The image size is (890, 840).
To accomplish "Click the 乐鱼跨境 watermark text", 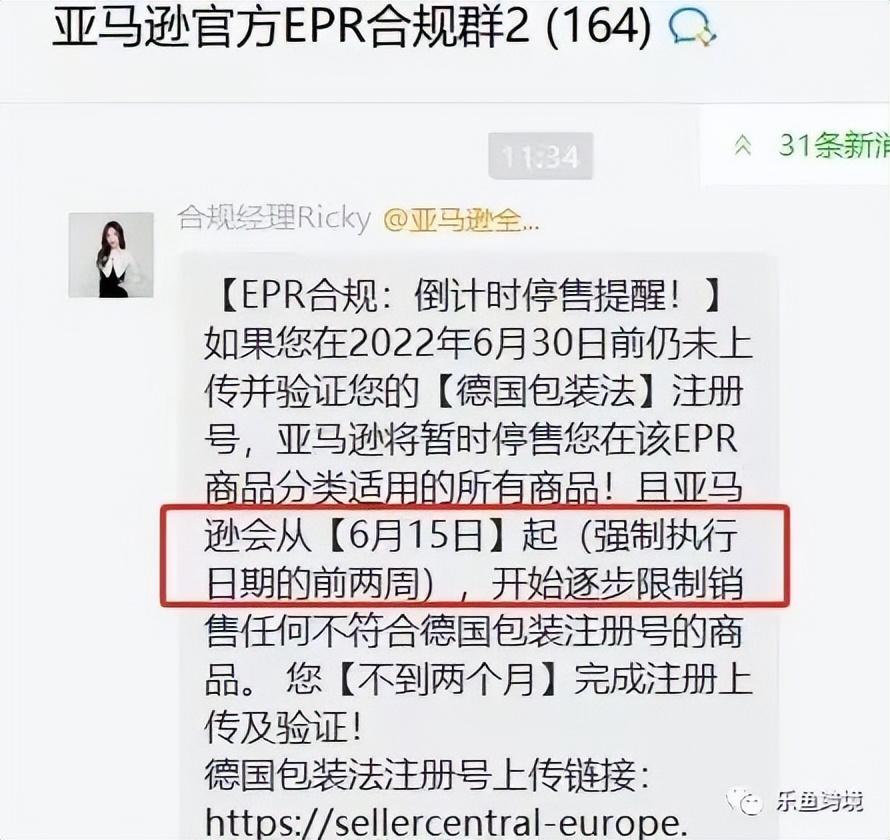I will tap(820, 801).
